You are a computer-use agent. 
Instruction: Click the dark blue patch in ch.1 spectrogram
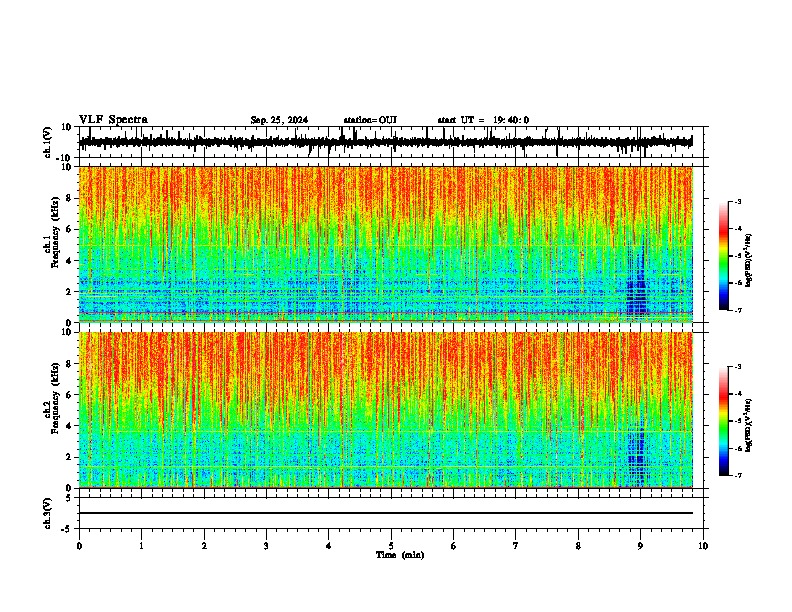tap(636, 283)
